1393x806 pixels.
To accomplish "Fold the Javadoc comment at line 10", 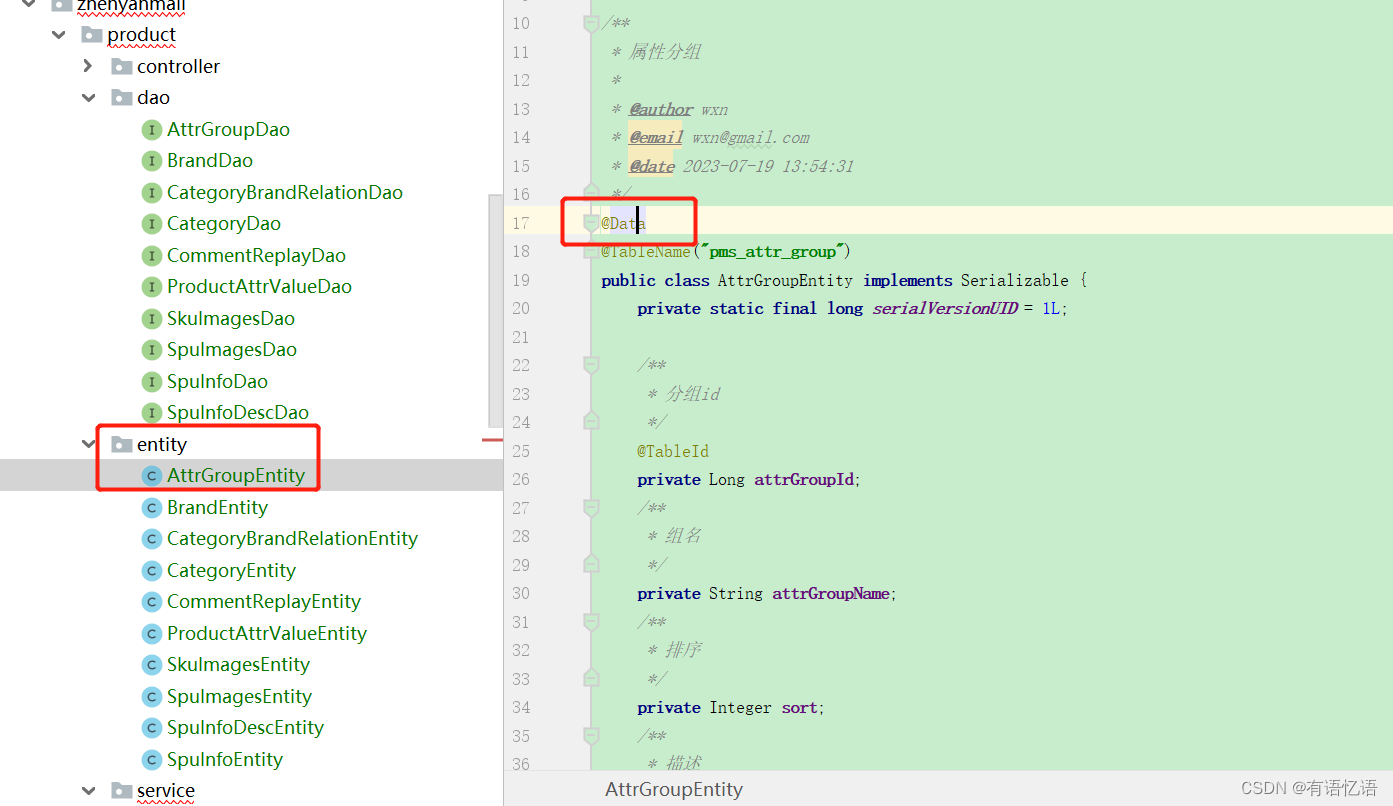I will point(591,23).
